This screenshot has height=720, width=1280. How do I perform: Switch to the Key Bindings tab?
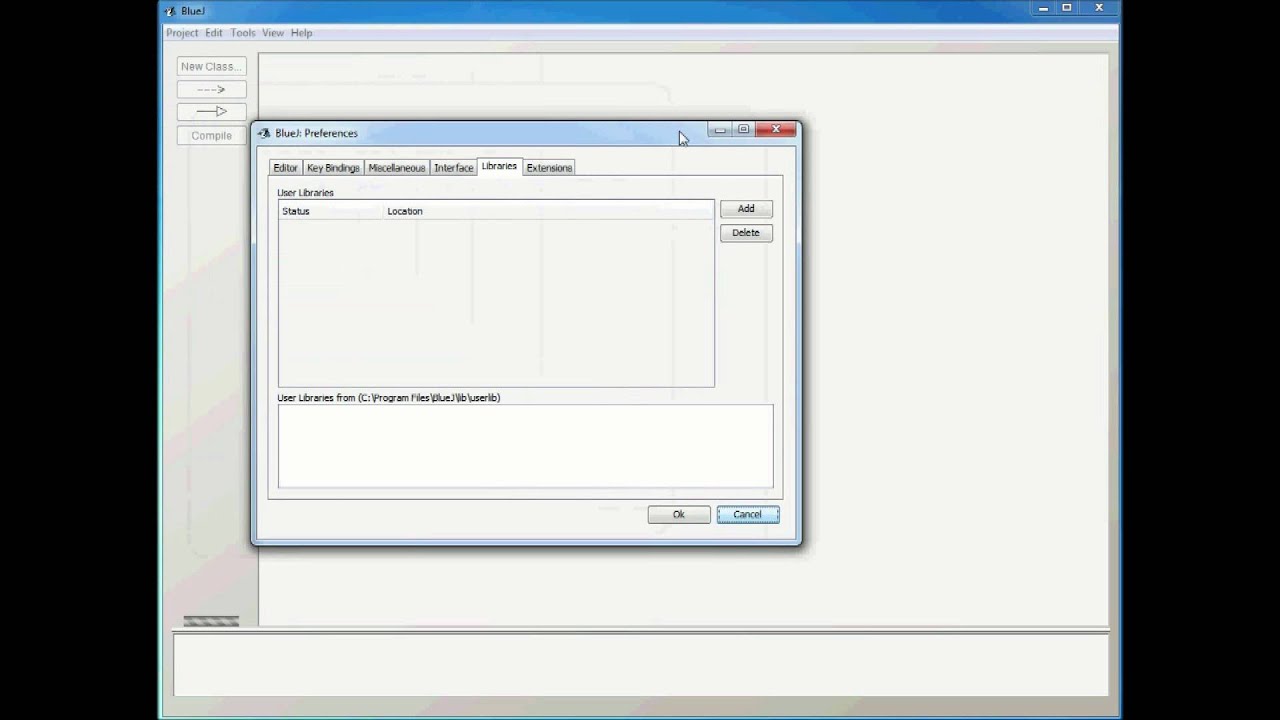(333, 168)
